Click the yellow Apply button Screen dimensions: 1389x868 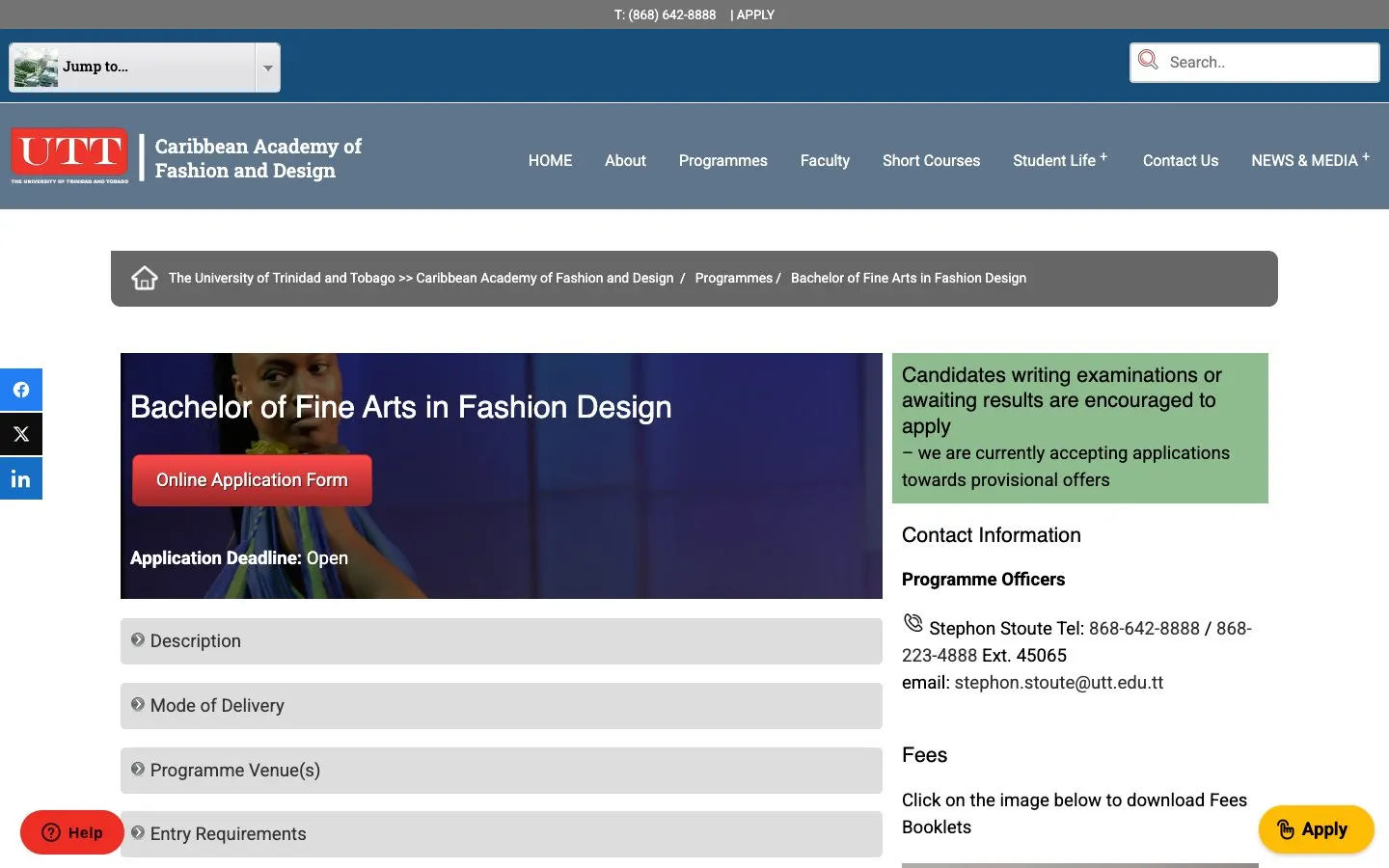coord(1316,829)
